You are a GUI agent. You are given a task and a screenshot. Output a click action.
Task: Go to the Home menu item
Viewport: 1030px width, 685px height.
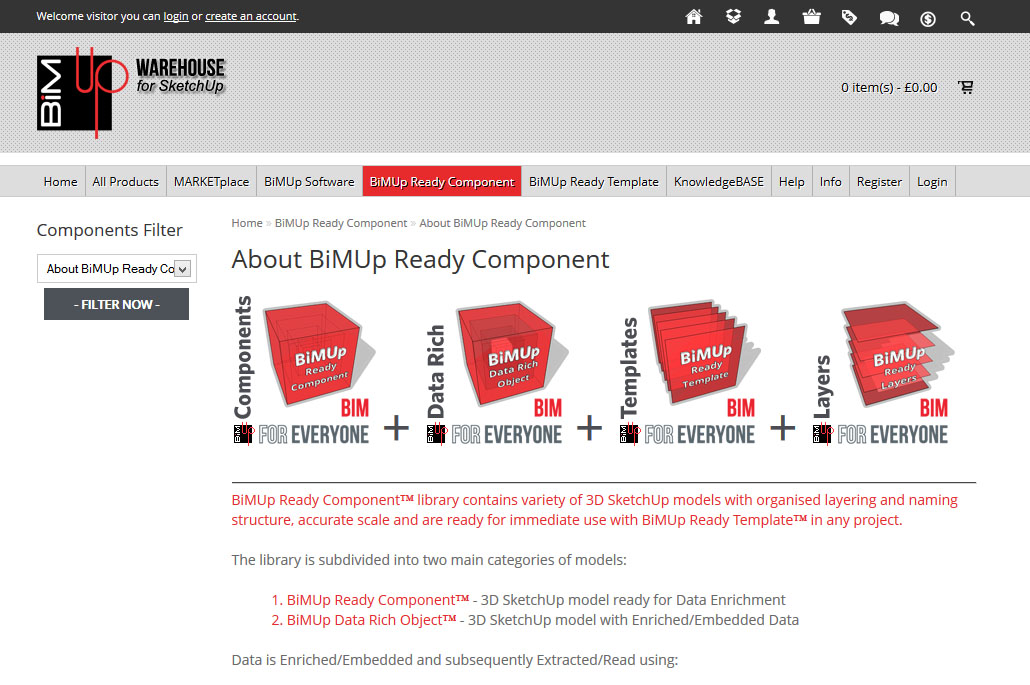(x=60, y=182)
